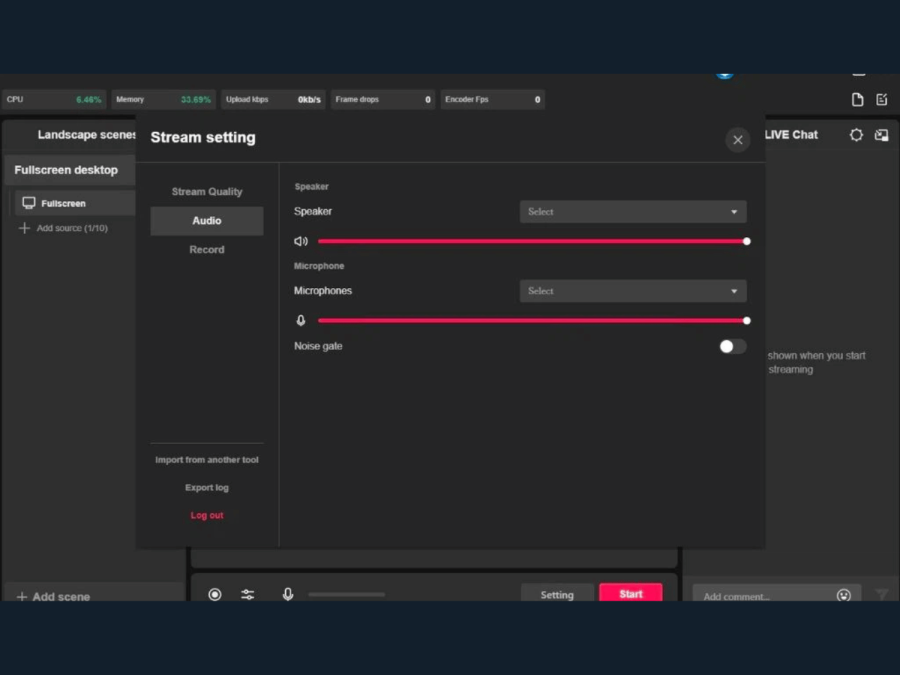
Task: Click the Encoder Fps indicator
Action: 492,99
